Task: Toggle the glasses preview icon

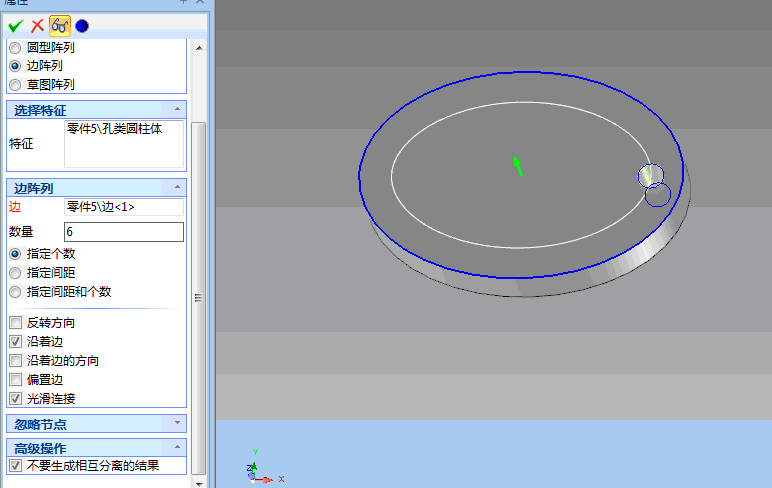Action: (x=60, y=25)
